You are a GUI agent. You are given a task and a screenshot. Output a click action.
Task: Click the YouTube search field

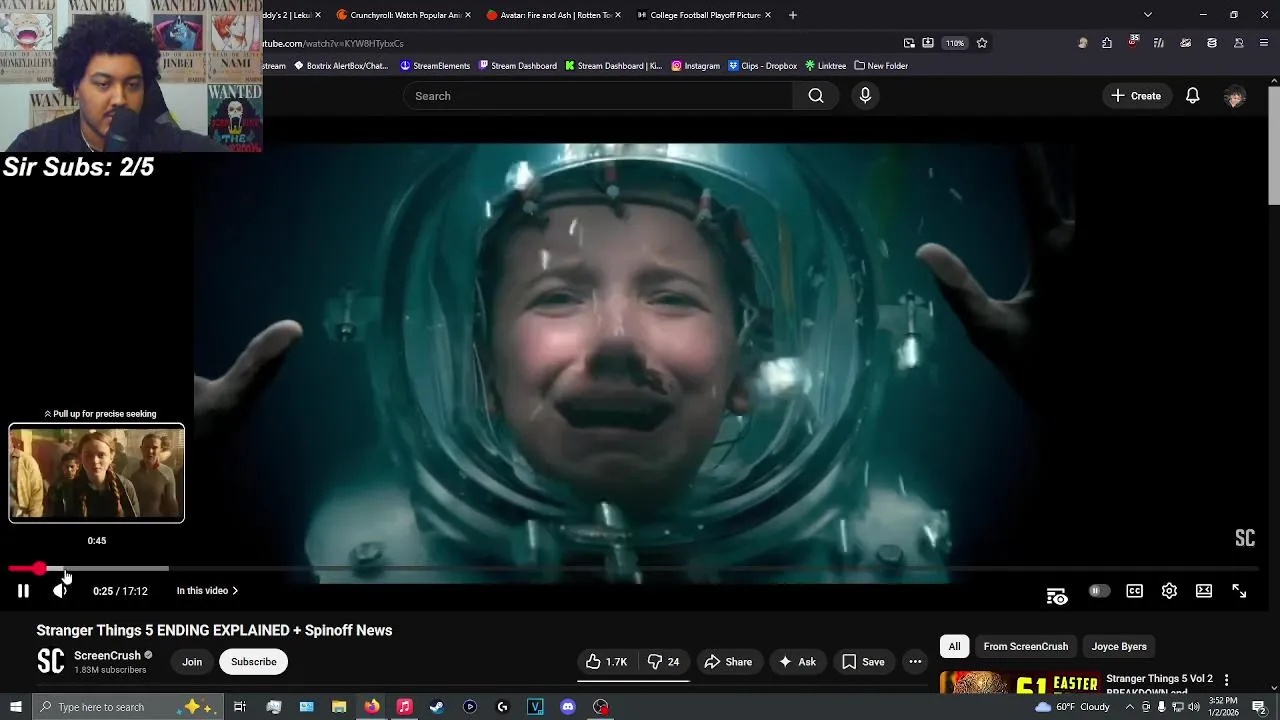click(x=598, y=96)
